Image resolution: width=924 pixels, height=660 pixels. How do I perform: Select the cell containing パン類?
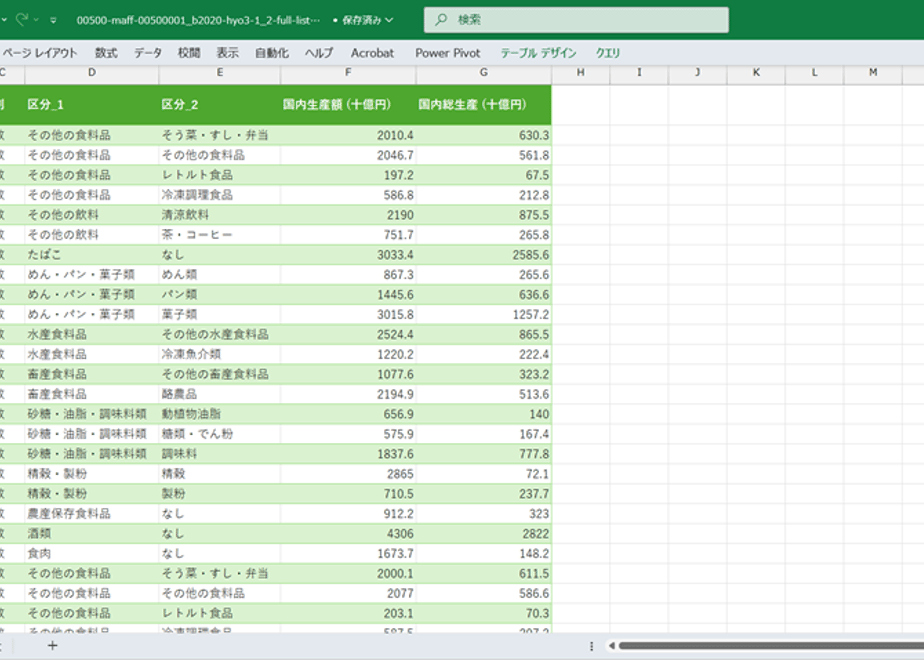click(x=220, y=294)
